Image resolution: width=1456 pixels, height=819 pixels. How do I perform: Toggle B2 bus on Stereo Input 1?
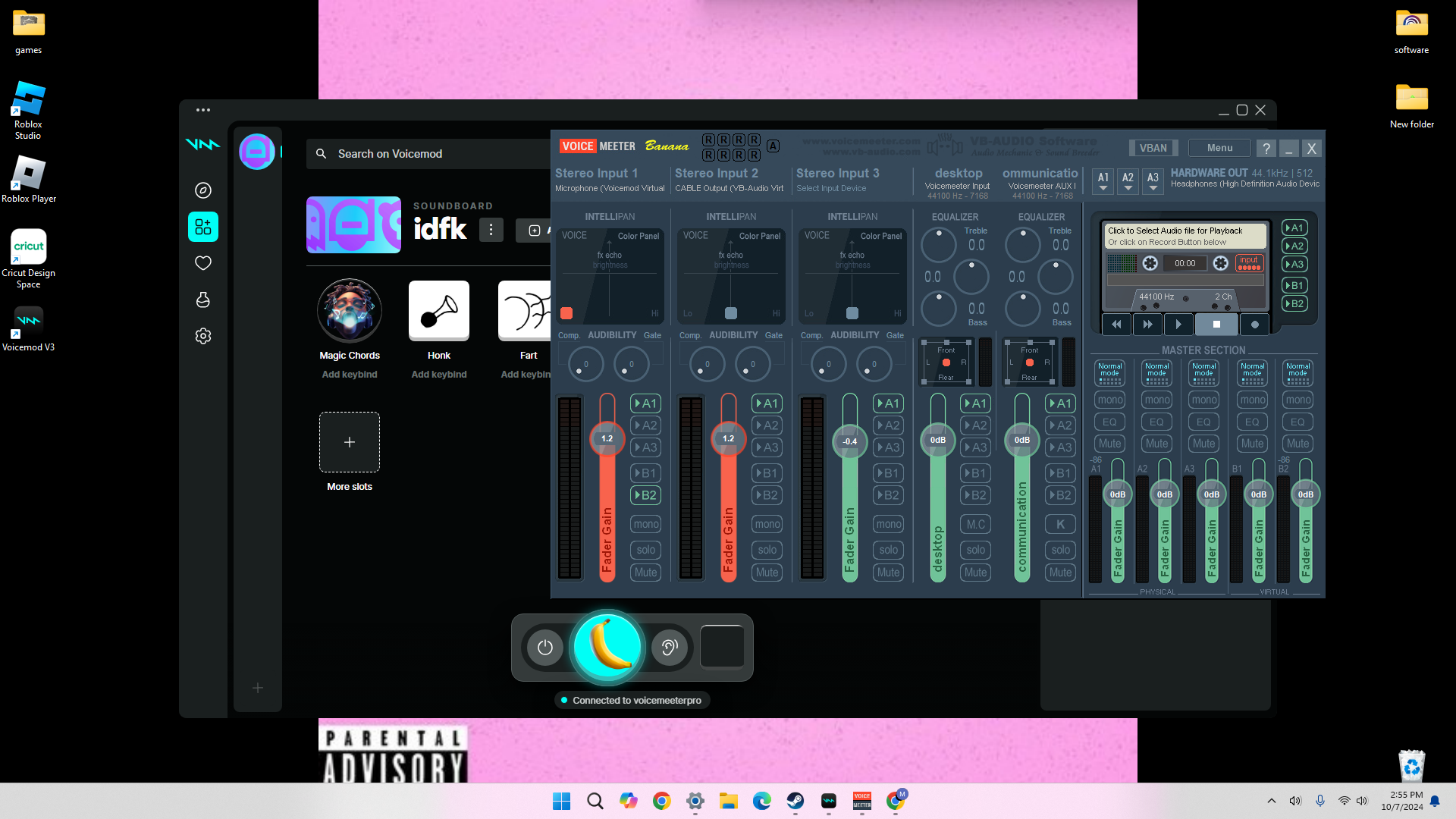click(645, 495)
